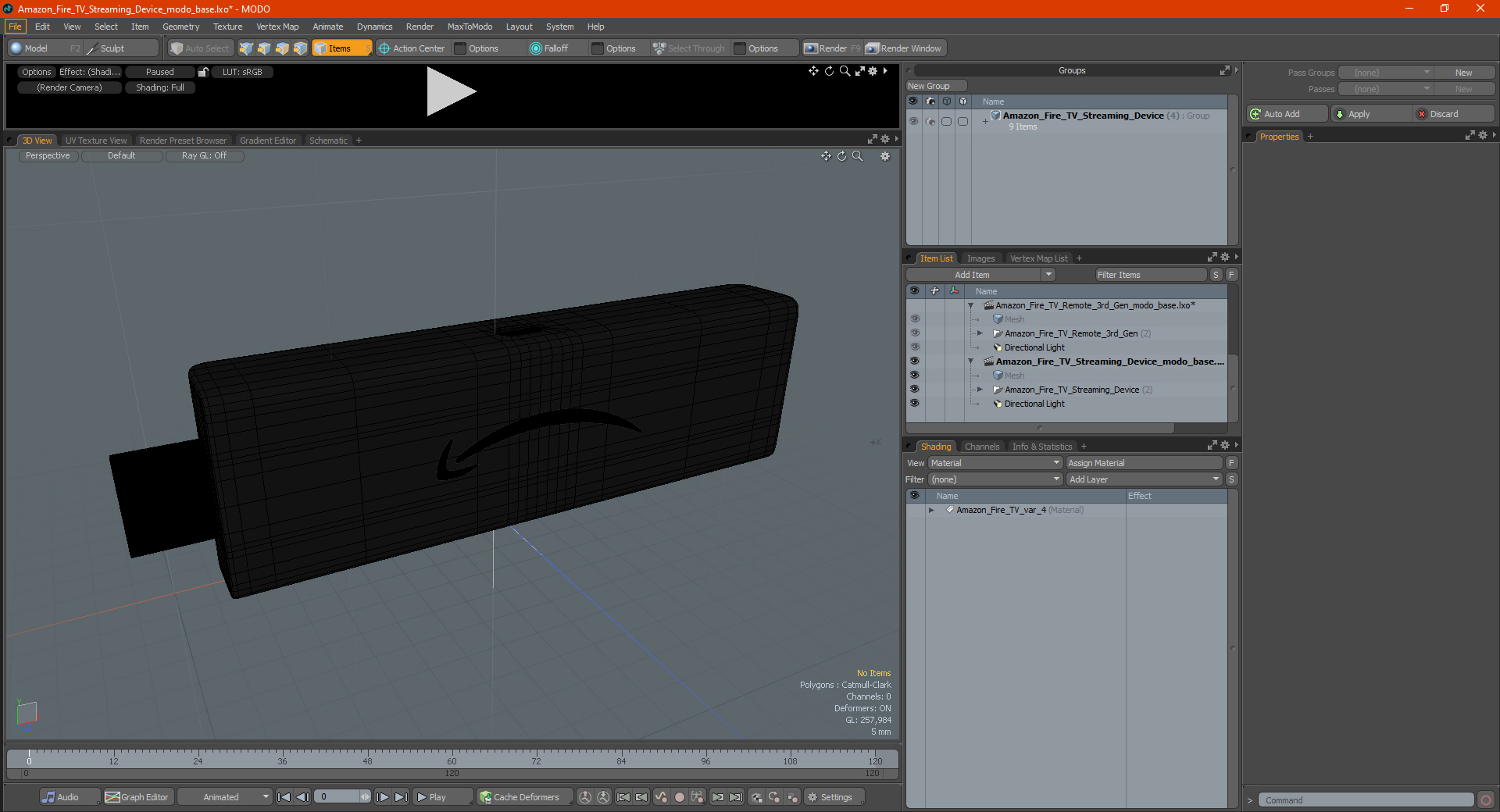Viewport: 1500px width, 812px height.
Task: Open the Geometry menu
Action: pyautogui.click(x=180, y=27)
